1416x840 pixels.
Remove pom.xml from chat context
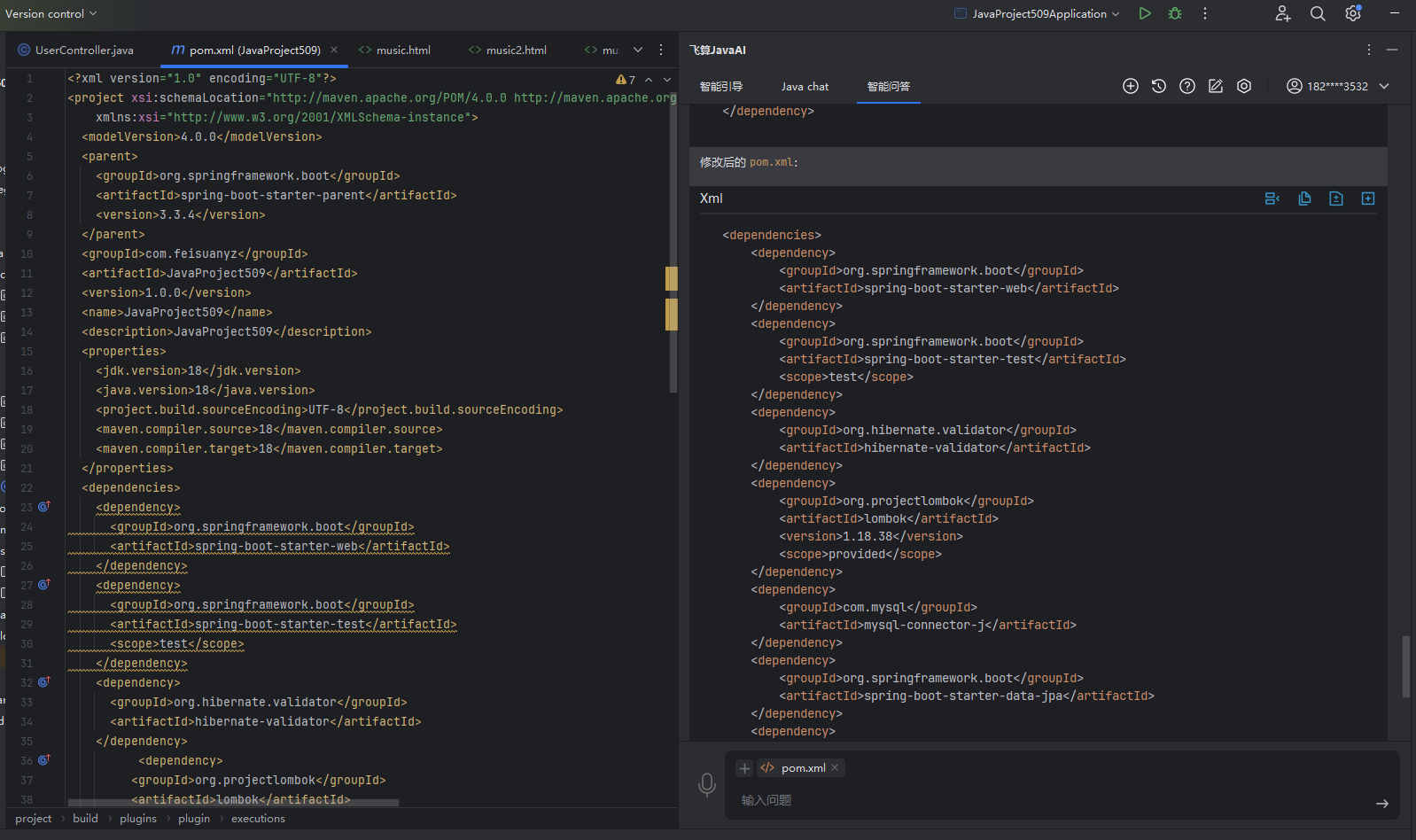pos(835,767)
